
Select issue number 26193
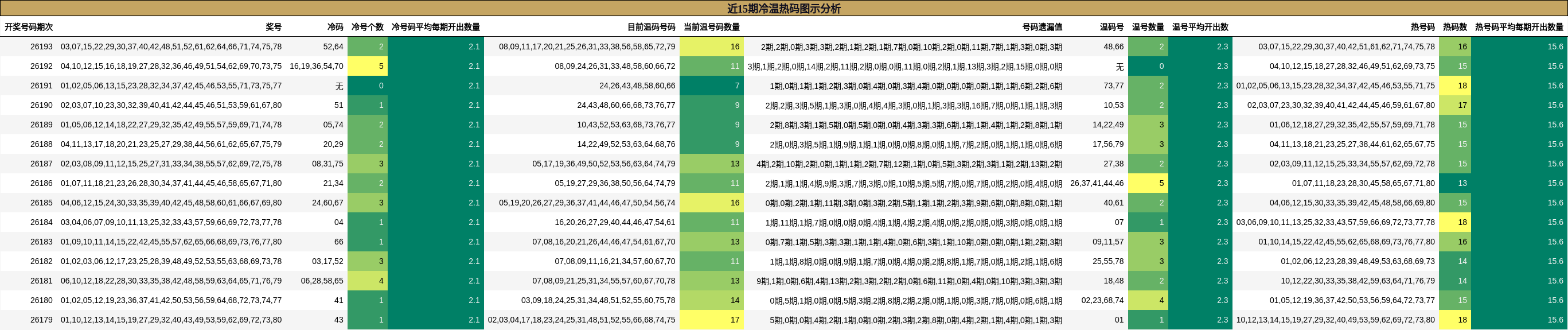(41, 47)
